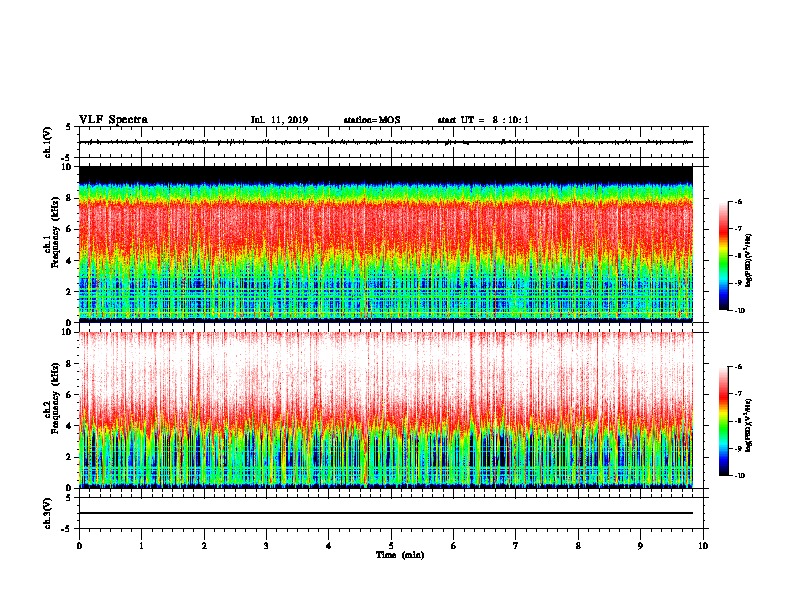The image size is (792, 612).
Task: Click the ch.1 colorbar "log(PSD)" label
Action: point(749,260)
